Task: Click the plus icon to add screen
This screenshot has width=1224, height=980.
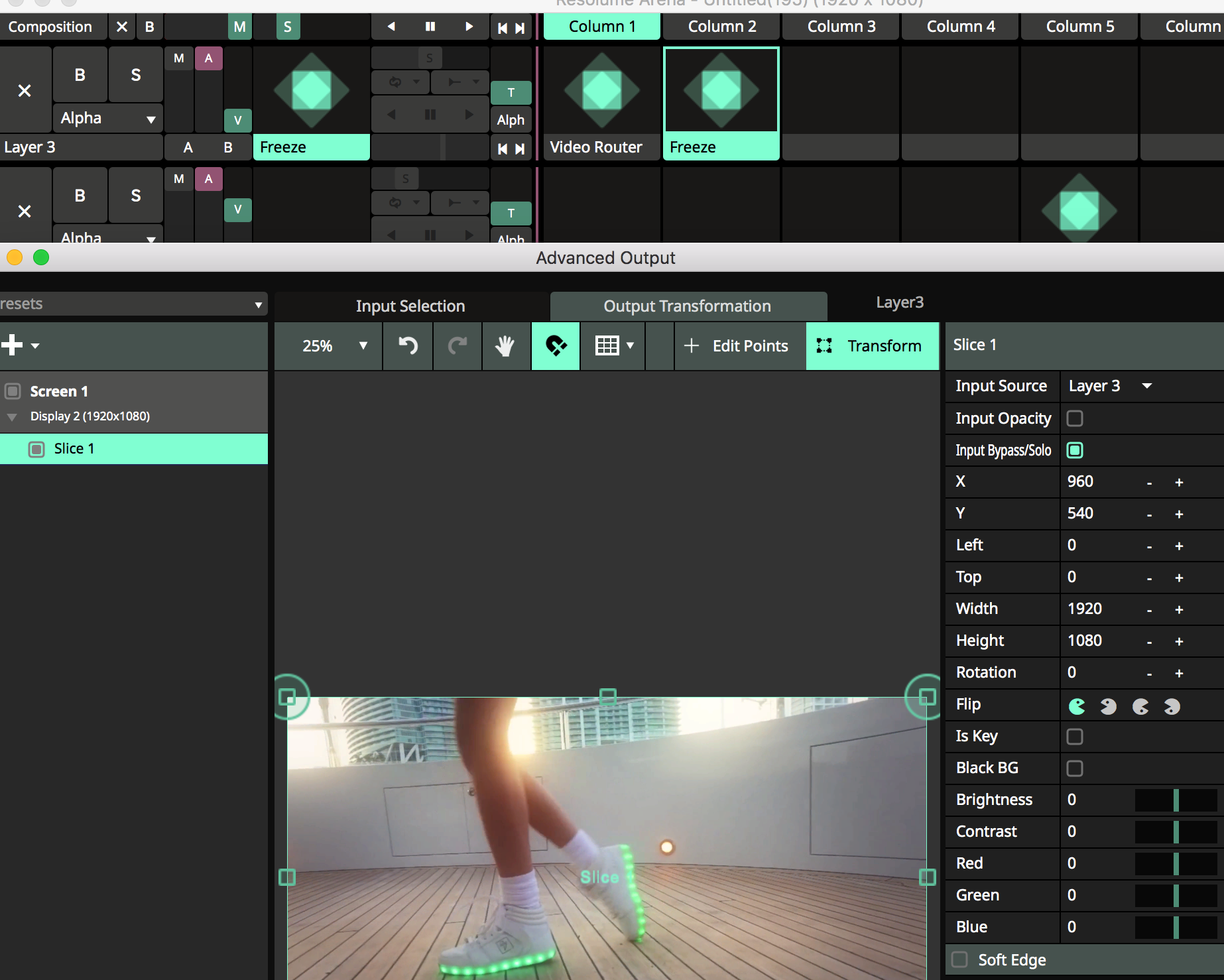Action: tap(12, 345)
